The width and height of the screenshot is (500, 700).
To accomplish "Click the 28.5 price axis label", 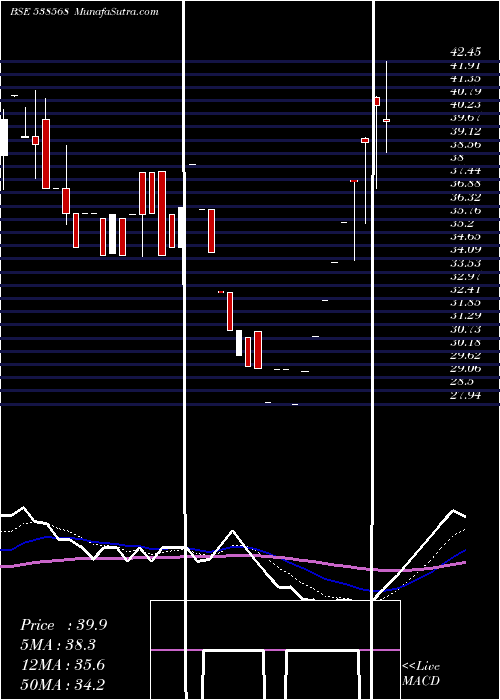I will [x=462, y=382].
